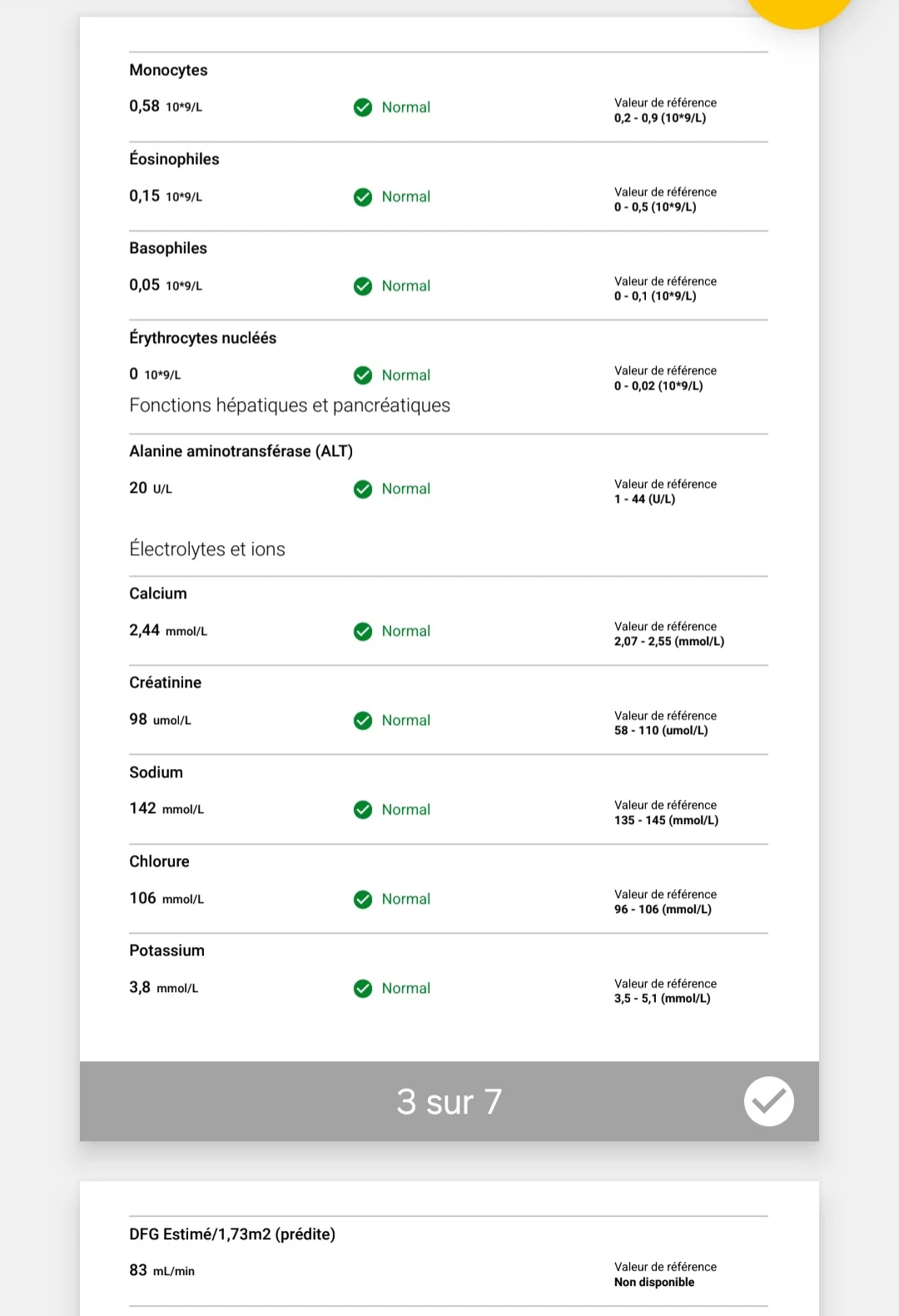Click the Électrolytes et ions section title
Image resolution: width=899 pixels, height=1316 pixels.
click(207, 549)
